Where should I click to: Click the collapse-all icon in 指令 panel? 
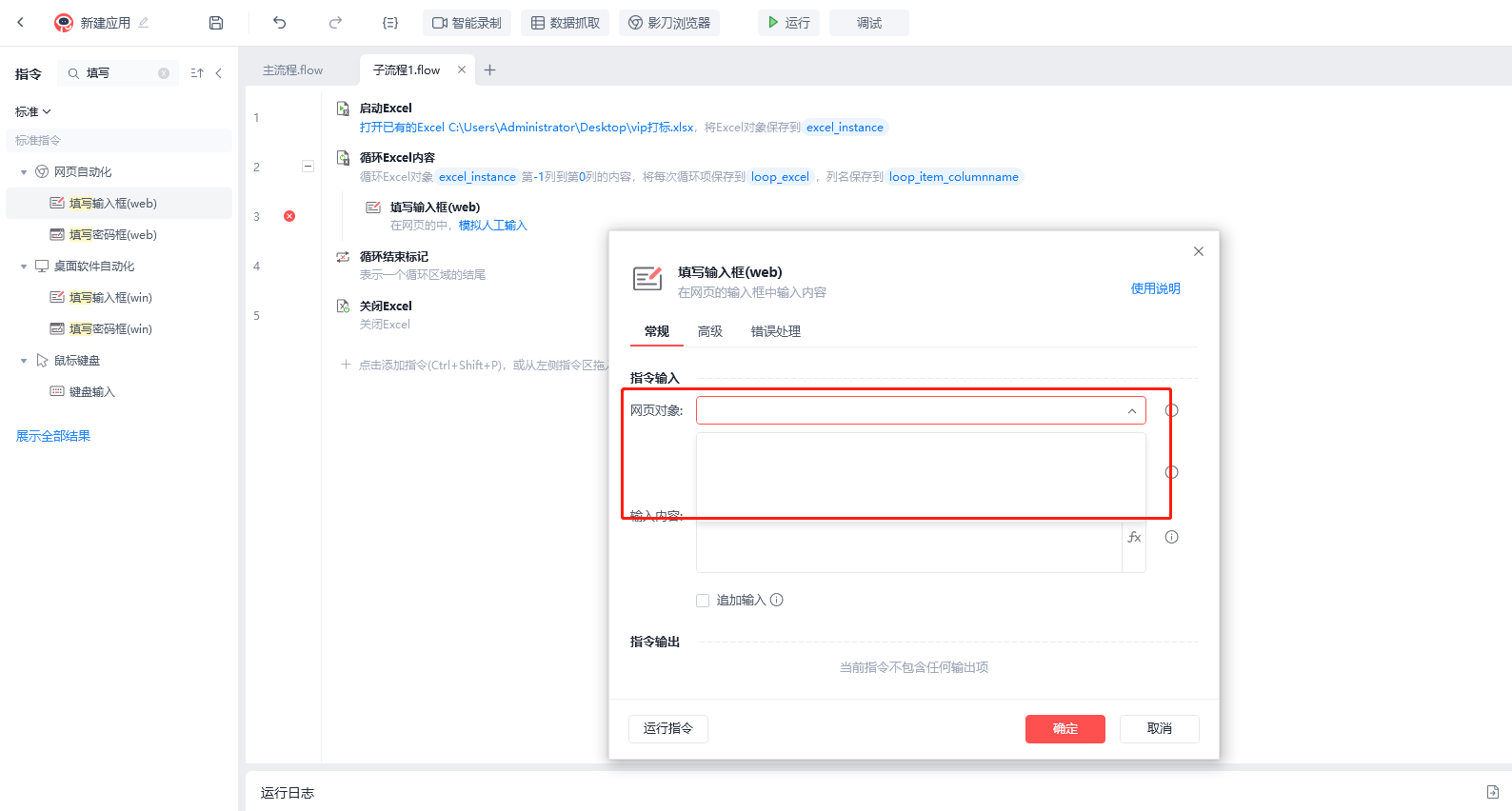(197, 73)
